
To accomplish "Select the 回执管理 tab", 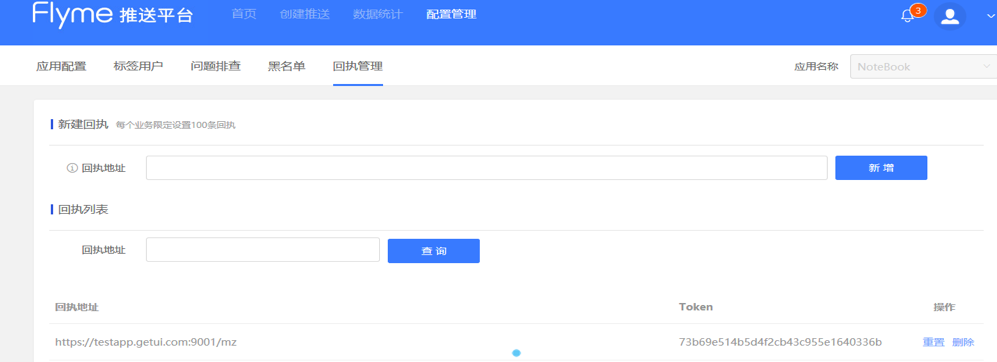I will tap(358, 66).
